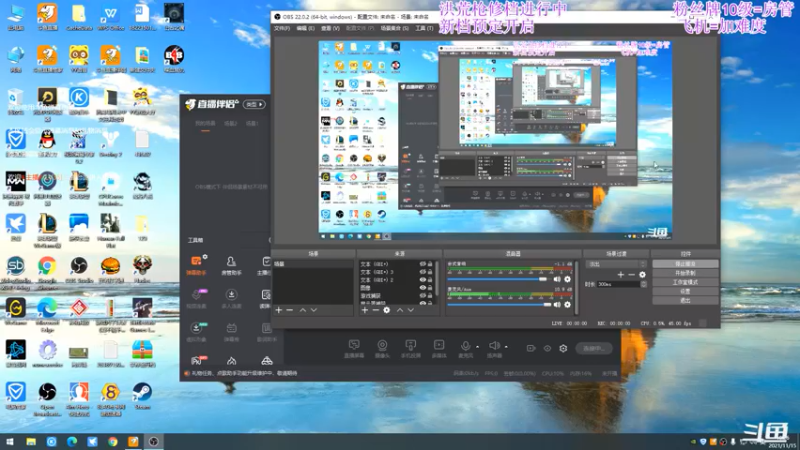The width and height of the screenshot is (800, 450).
Task: Toggle visibility of 文本 (GDI+) 2 source
Action: coord(422,280)
